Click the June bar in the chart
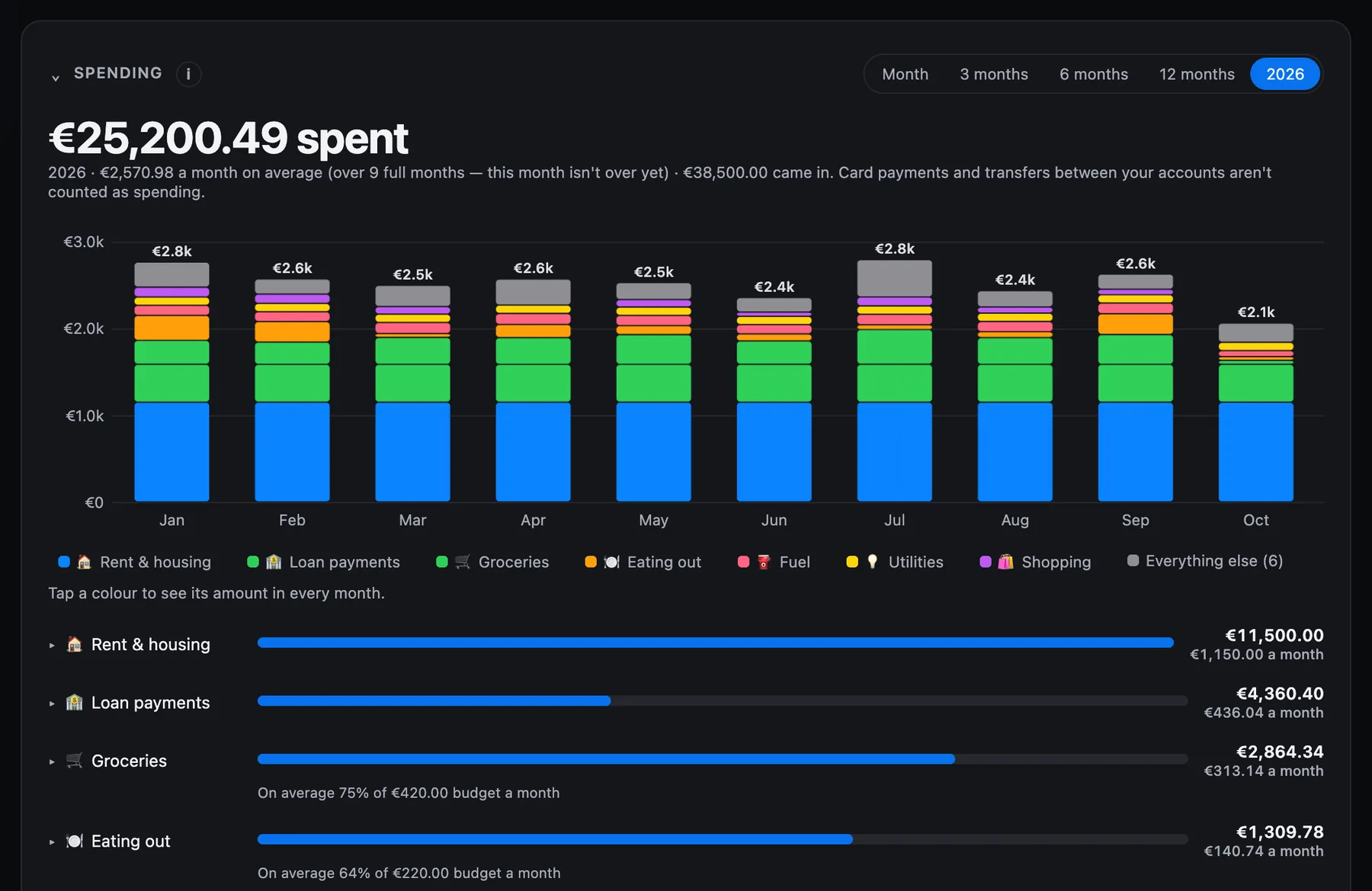Screen dimensions: 1372x891 (774, 399)
